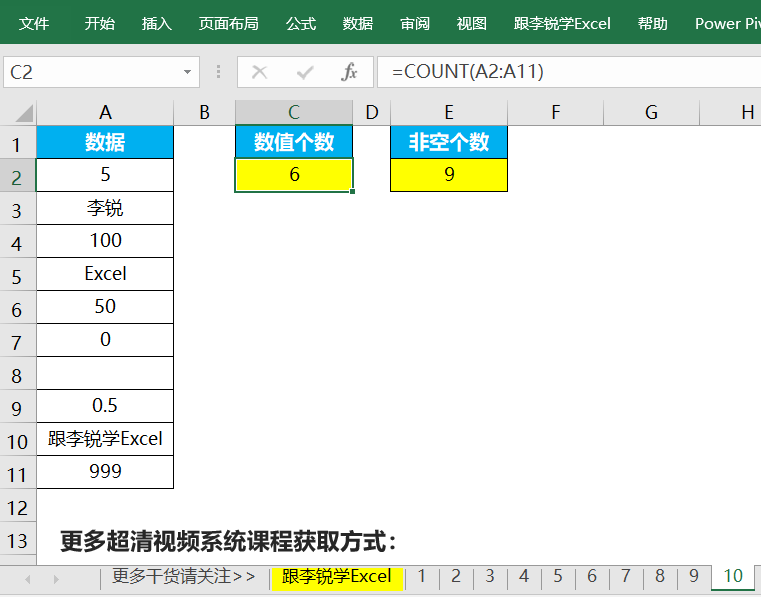761x597 pixels.
Task: Open the Insert Function fx dialog
Action: click(349, 72)
